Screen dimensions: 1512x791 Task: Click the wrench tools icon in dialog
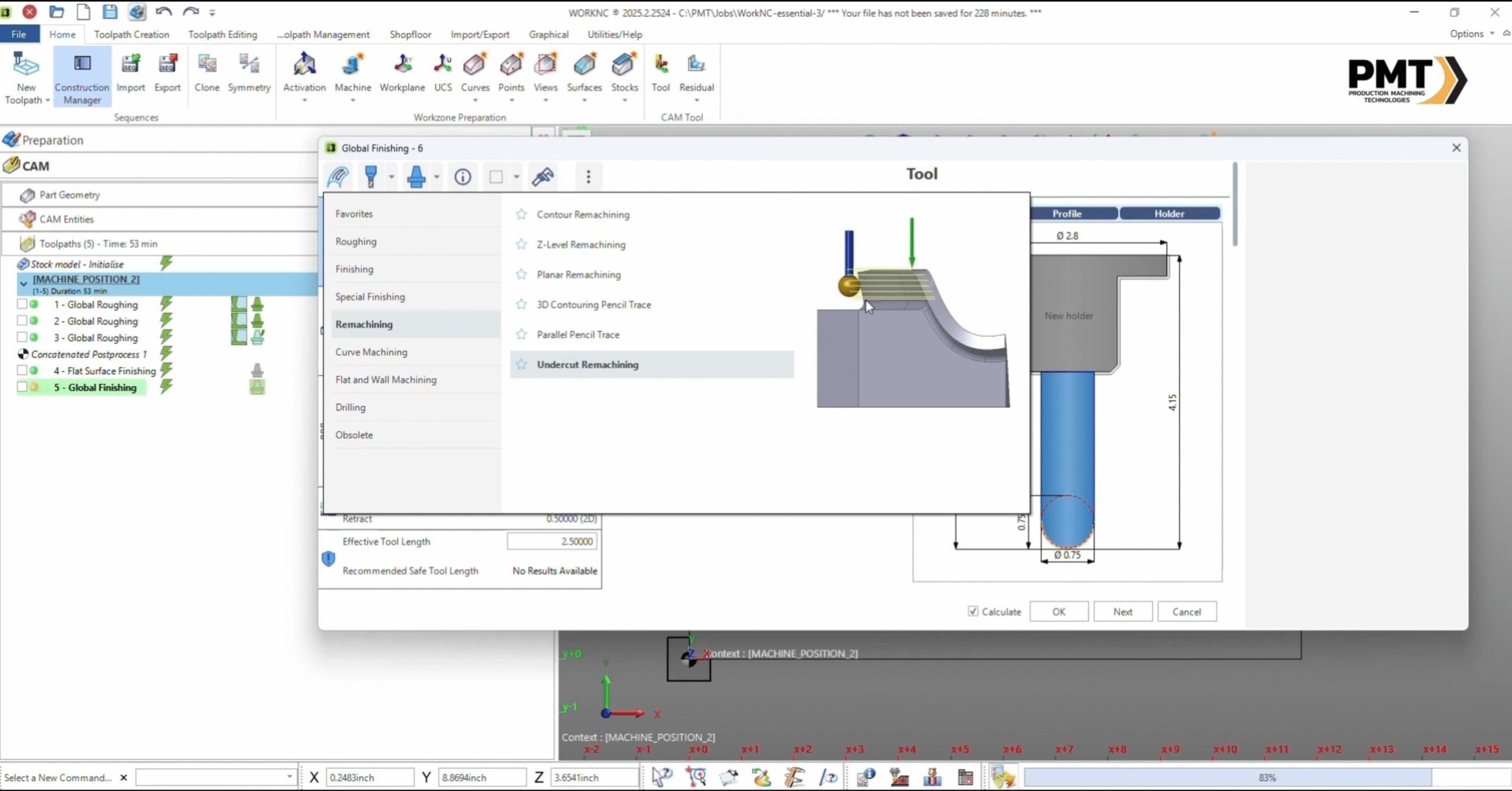pyautogui.click(x=542, y=176)
